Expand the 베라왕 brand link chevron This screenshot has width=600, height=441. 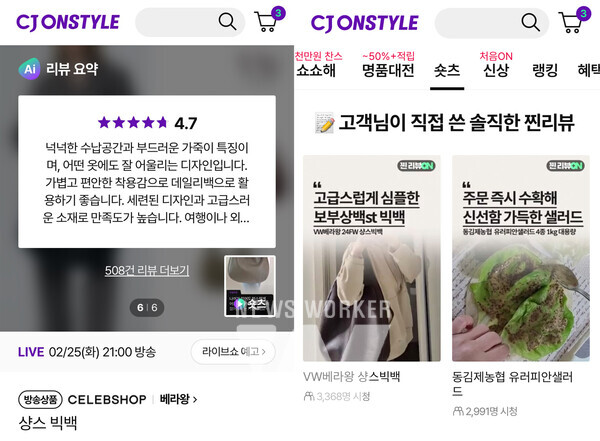[x=195, y=400]
